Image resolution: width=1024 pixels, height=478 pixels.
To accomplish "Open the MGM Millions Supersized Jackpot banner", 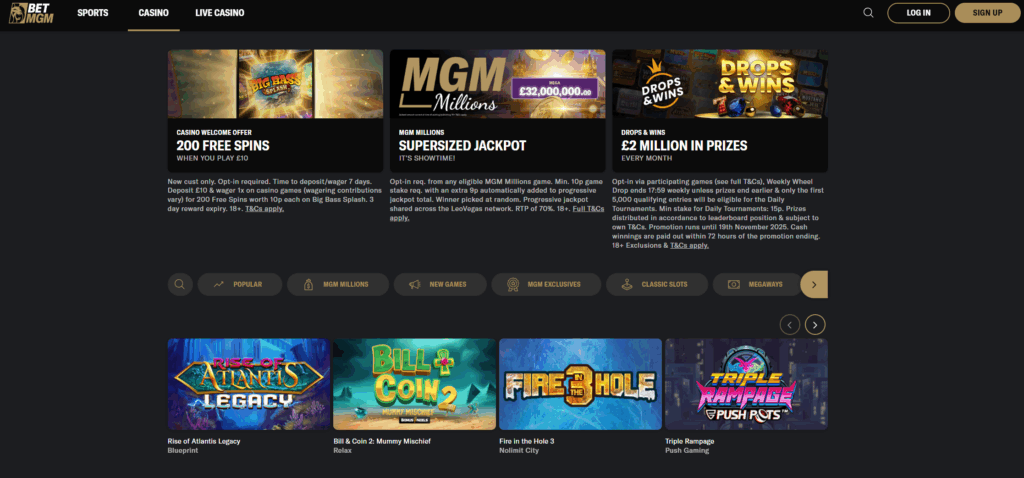I will [498, 111].
